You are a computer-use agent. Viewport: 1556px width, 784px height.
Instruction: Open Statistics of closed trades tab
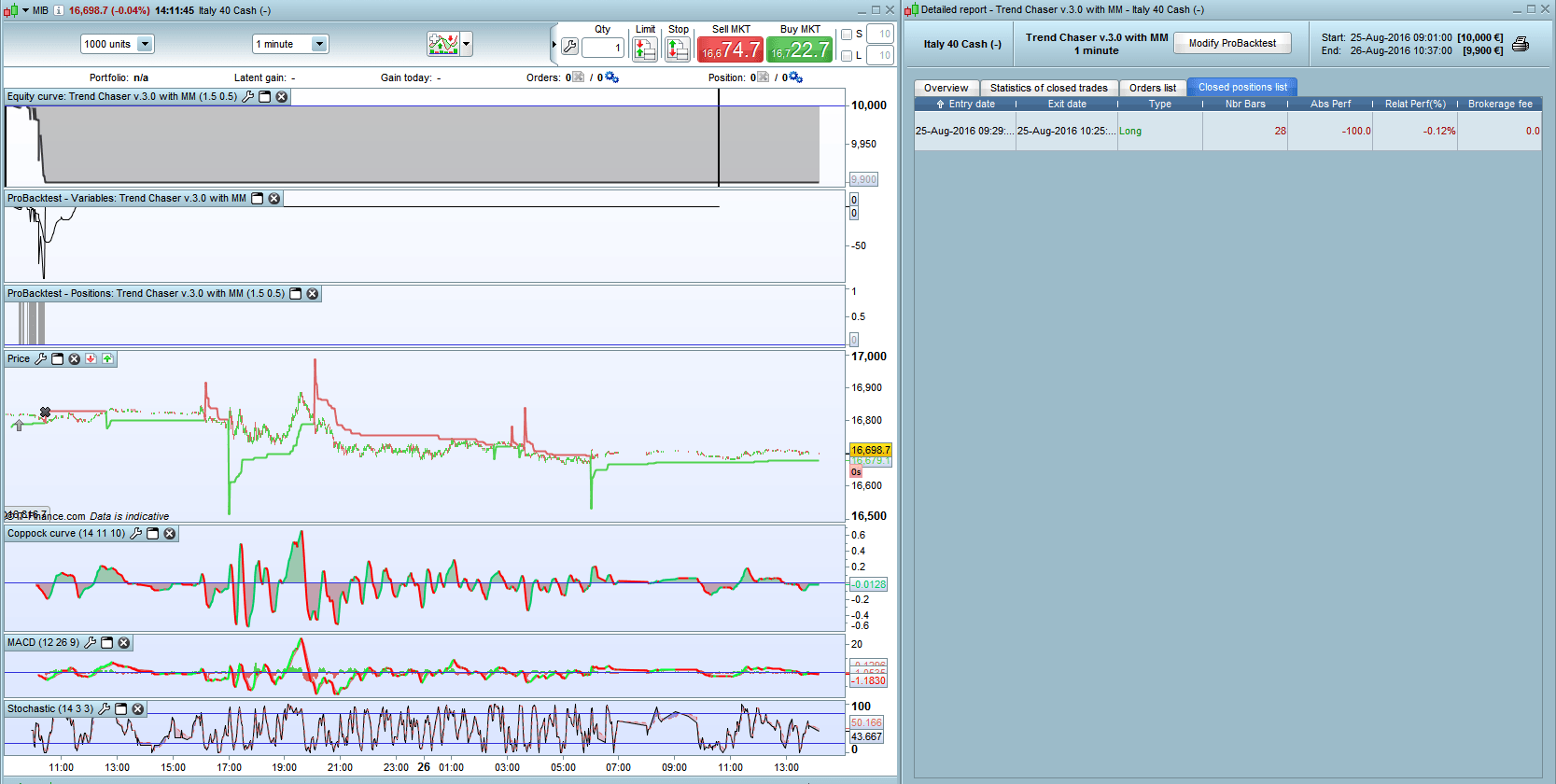1048,88
